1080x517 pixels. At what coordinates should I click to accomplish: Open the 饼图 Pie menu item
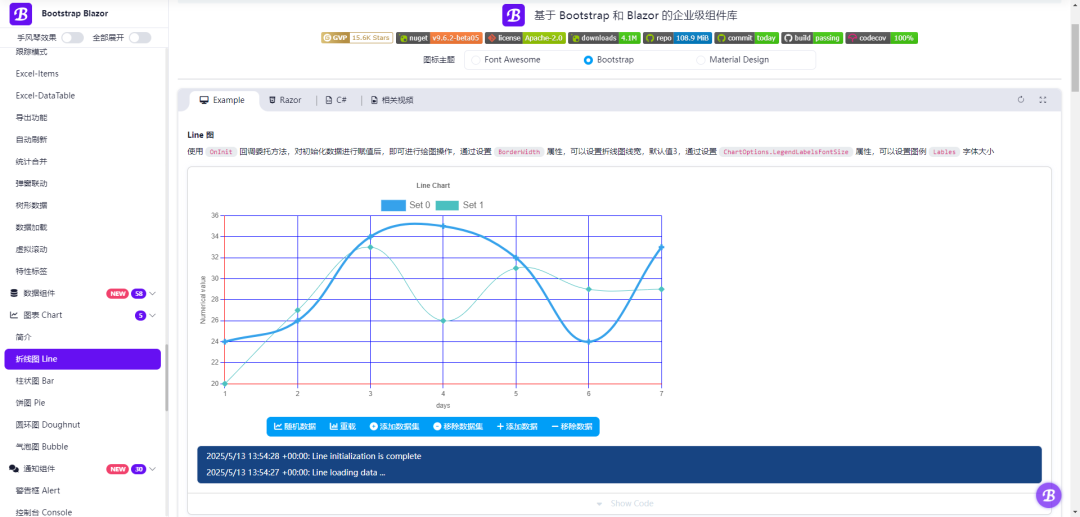83,403
